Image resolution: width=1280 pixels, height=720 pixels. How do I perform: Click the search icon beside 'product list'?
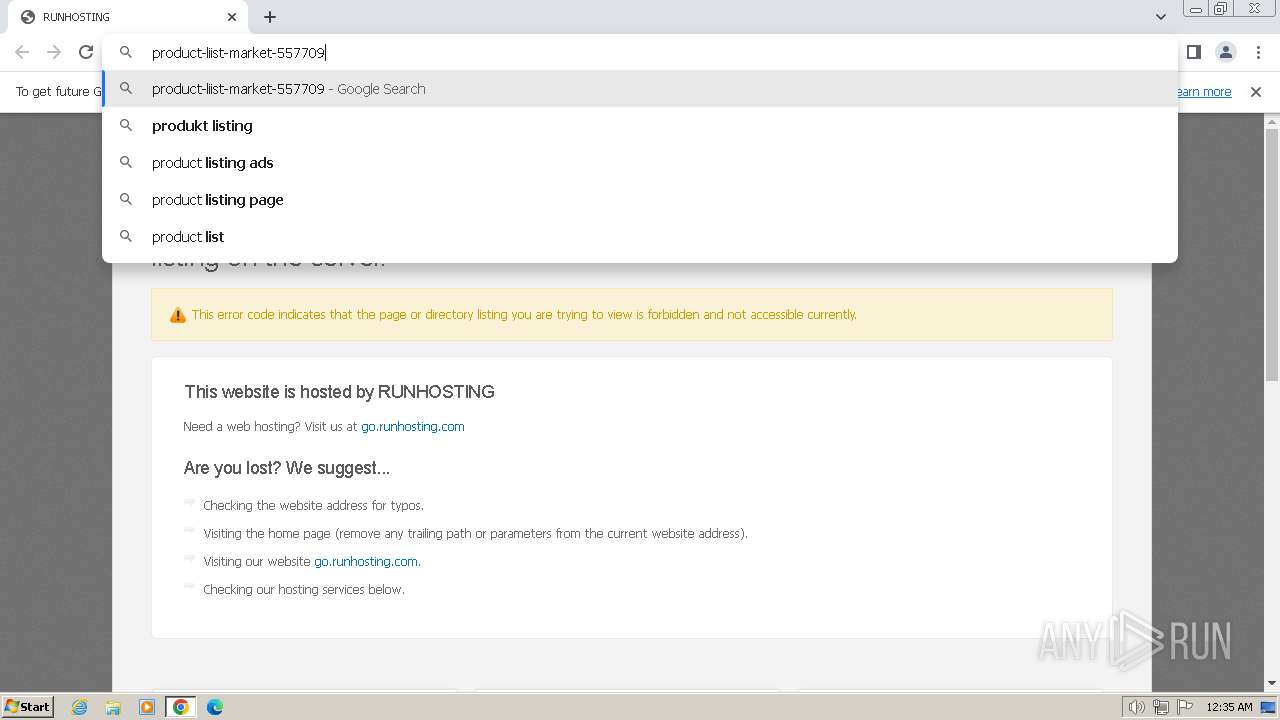point(126,237)
